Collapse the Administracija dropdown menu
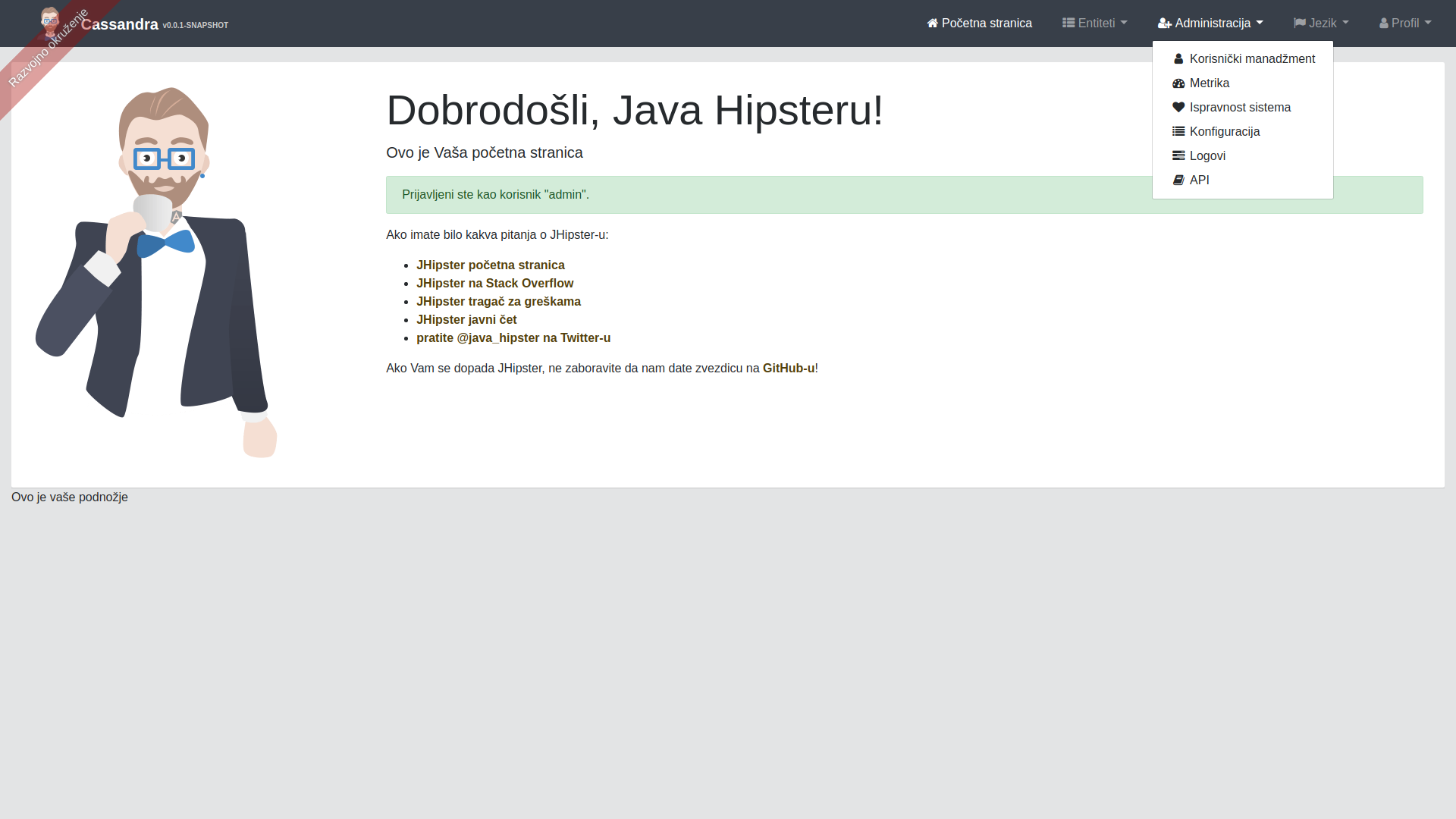Viewport: 1456px width, 819px height. pos(1210,24)
